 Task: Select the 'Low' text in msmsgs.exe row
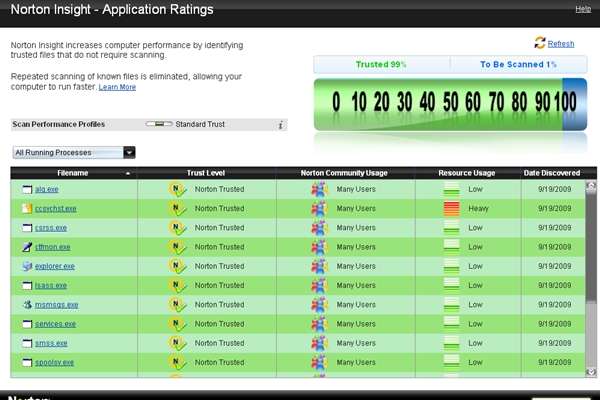click(475, 305)
